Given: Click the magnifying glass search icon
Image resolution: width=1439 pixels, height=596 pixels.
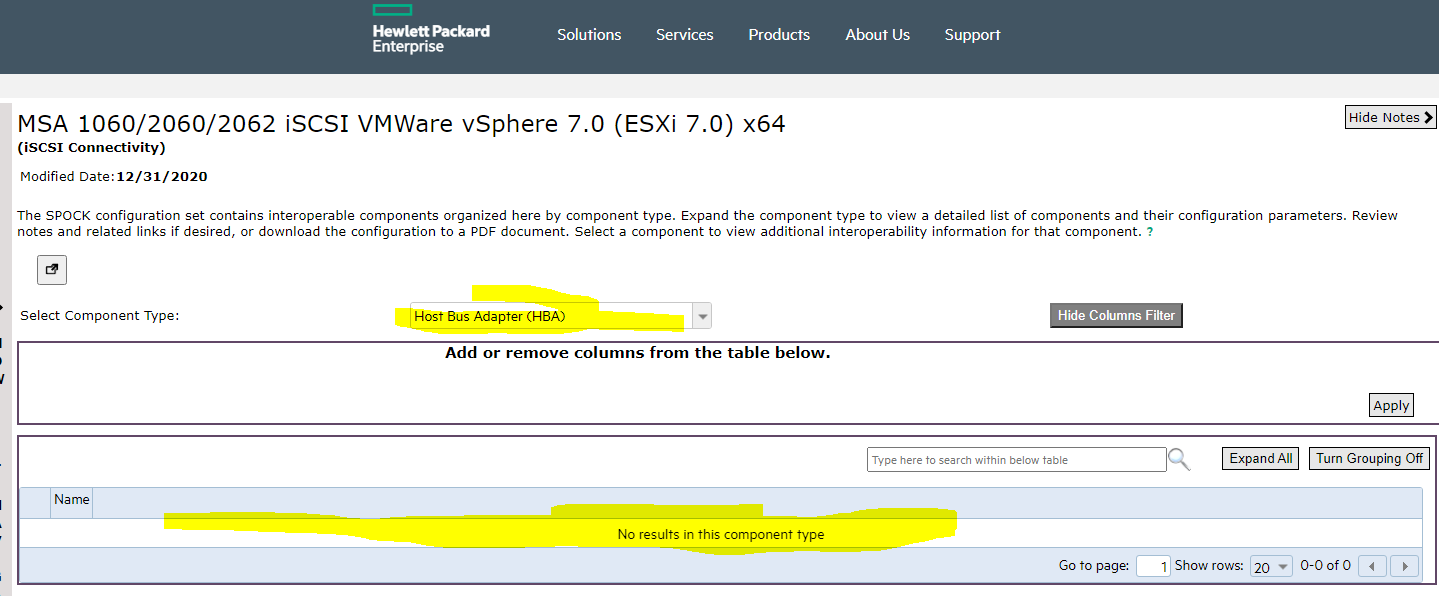Looking at the screenshot, I should click(x=1180, y=460).
